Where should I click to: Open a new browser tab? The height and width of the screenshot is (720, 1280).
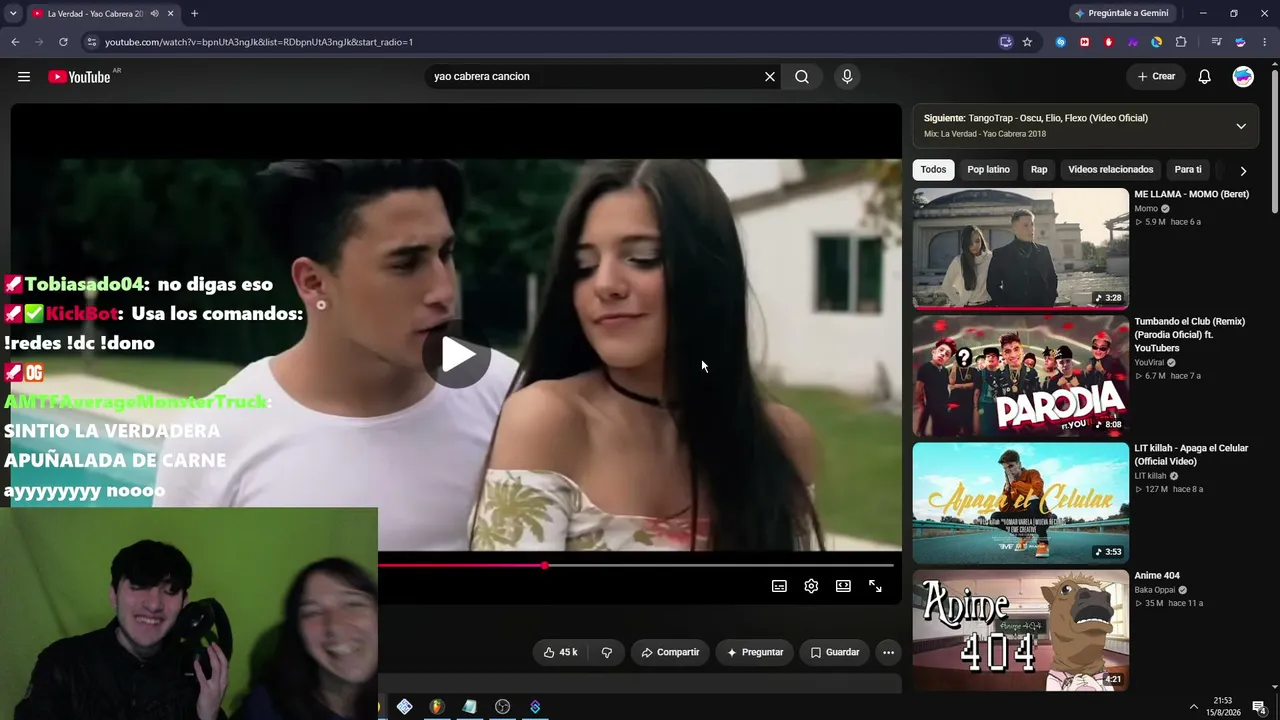point(194,14)
